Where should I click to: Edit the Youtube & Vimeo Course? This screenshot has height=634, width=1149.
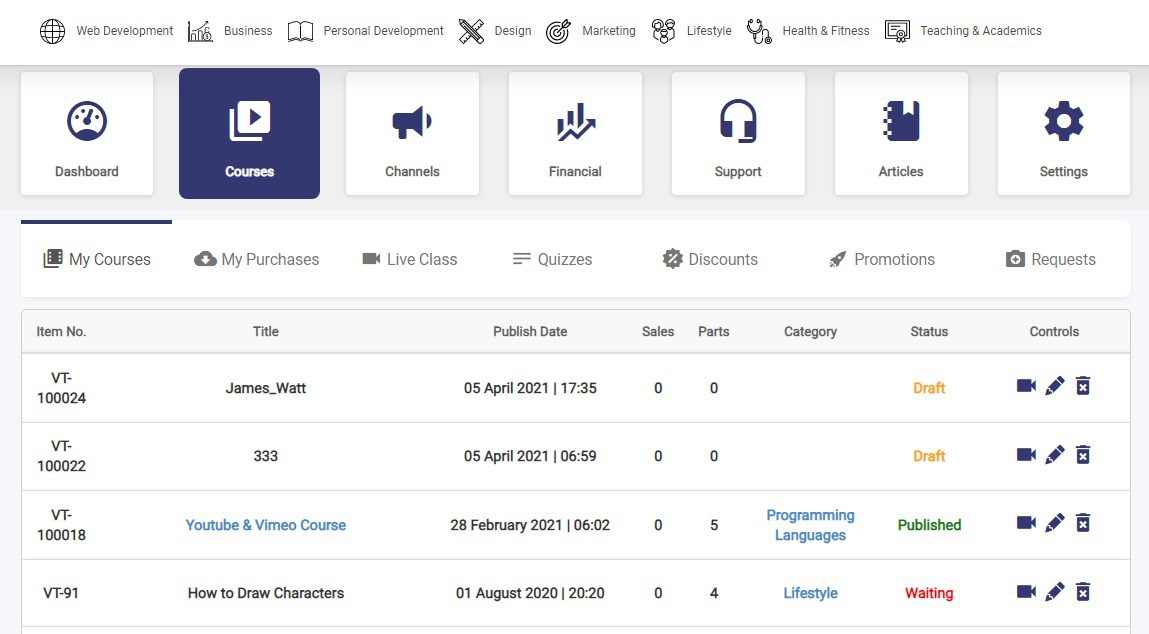[1054, 523]
